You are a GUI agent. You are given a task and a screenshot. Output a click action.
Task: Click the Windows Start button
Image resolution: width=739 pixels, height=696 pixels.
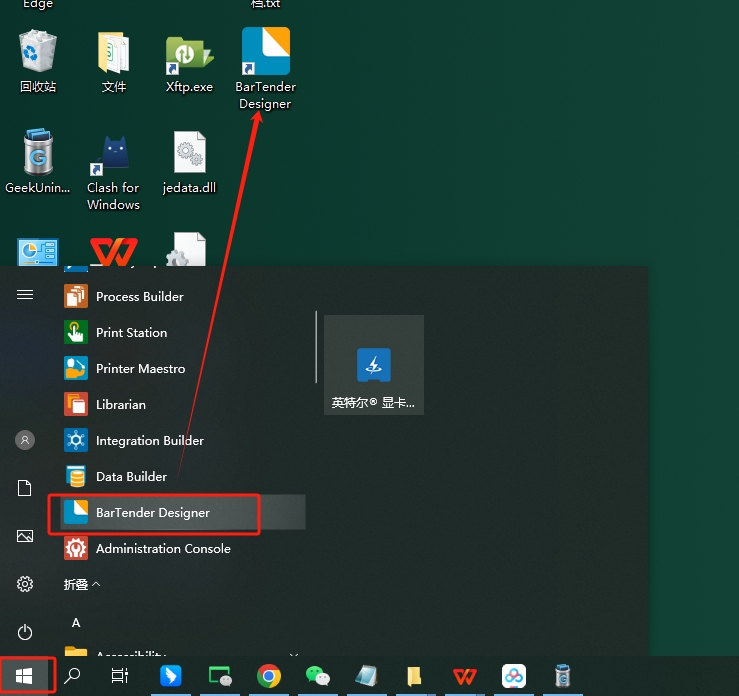(x=24, y=676)
